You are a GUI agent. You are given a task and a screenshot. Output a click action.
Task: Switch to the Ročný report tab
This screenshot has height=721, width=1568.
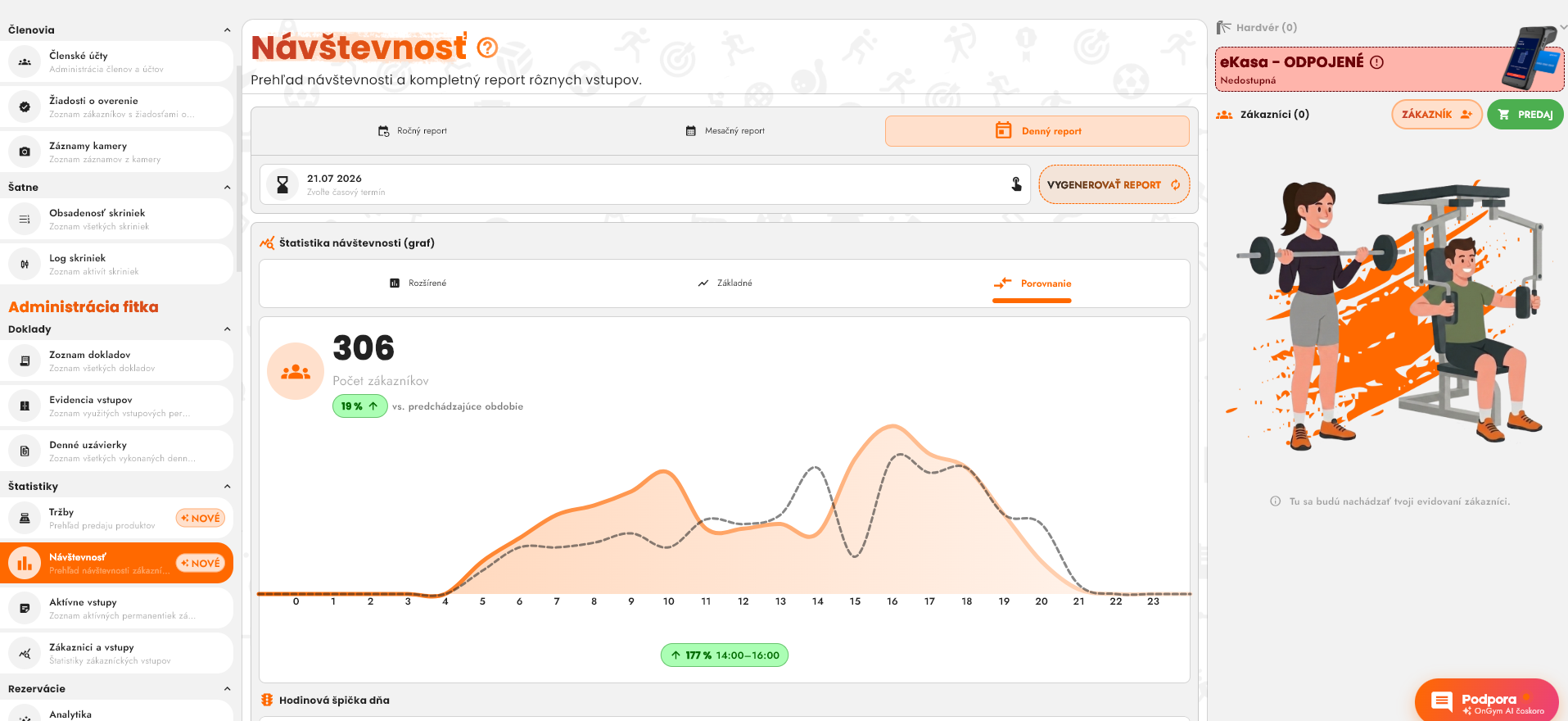412,131
